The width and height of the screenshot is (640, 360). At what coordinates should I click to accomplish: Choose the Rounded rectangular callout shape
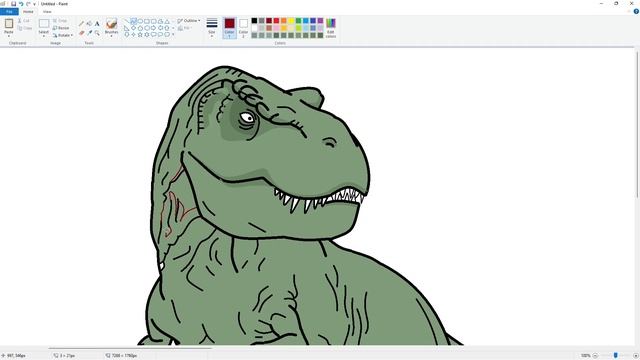tap(153, 35)
